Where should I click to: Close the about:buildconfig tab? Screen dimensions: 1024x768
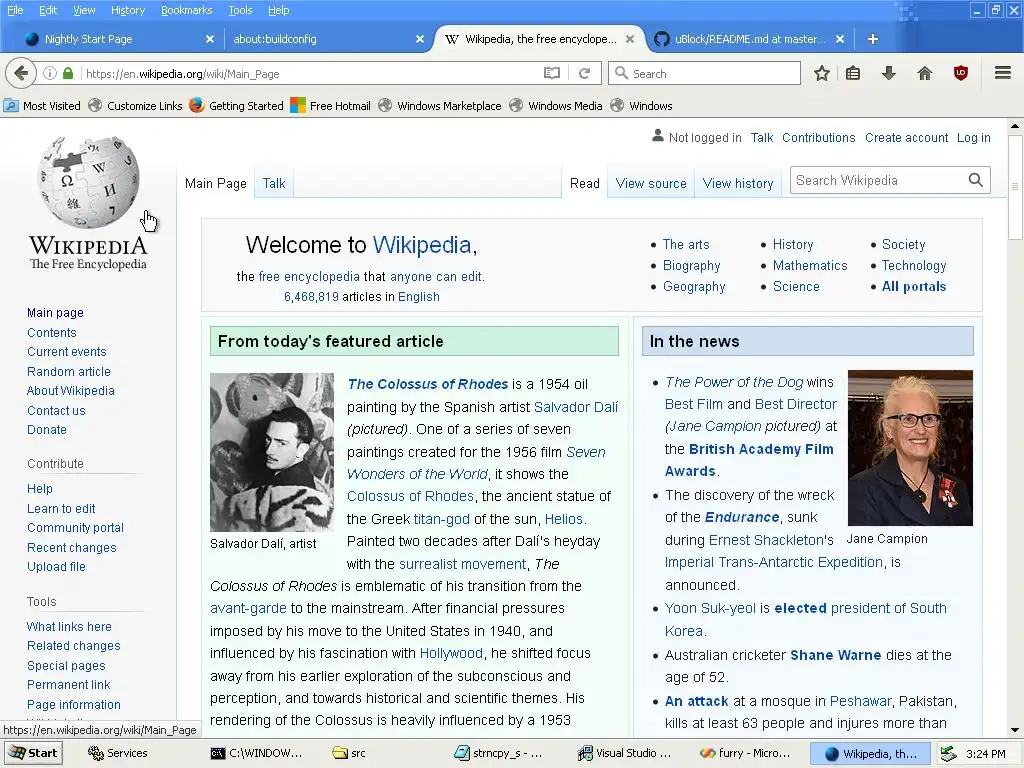point(420,39)
